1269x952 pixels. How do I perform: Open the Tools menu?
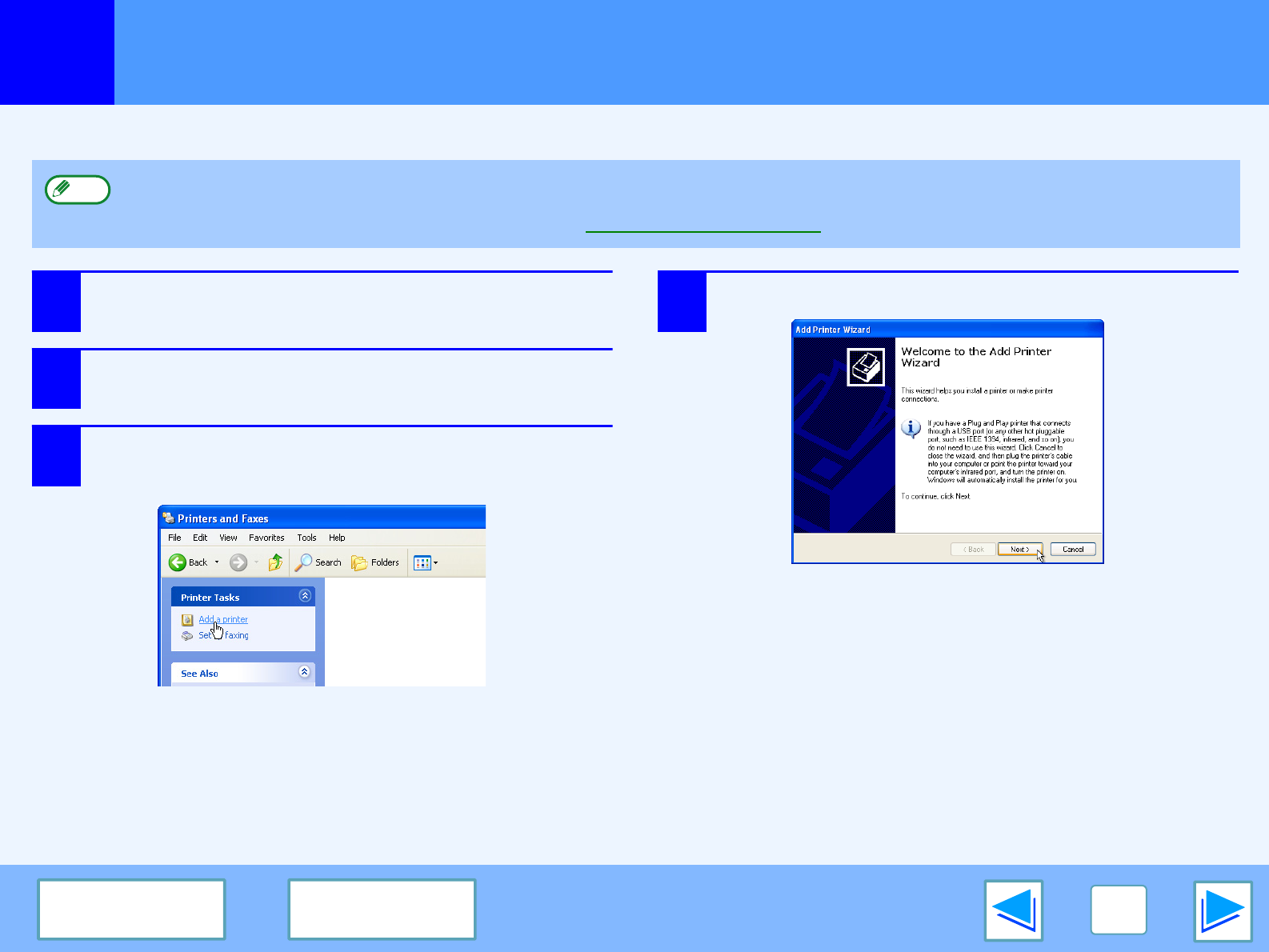(306, 538)
